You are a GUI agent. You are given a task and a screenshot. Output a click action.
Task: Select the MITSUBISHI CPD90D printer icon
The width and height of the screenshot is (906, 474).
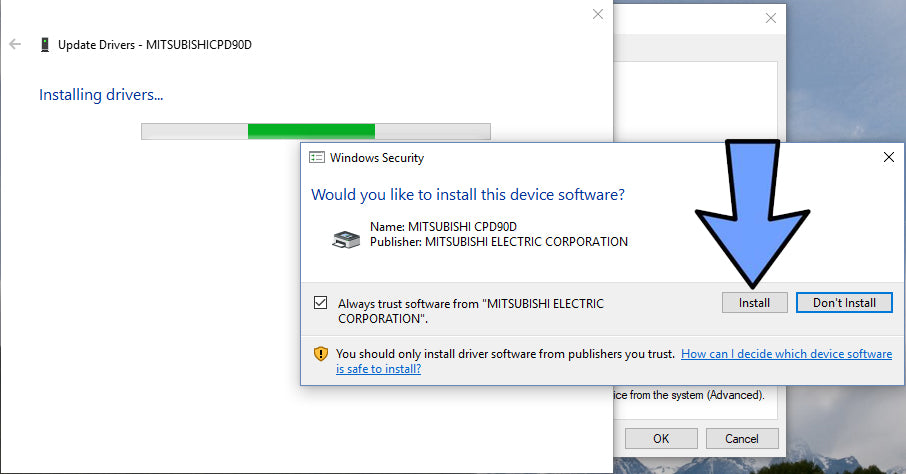pos(346,239)
